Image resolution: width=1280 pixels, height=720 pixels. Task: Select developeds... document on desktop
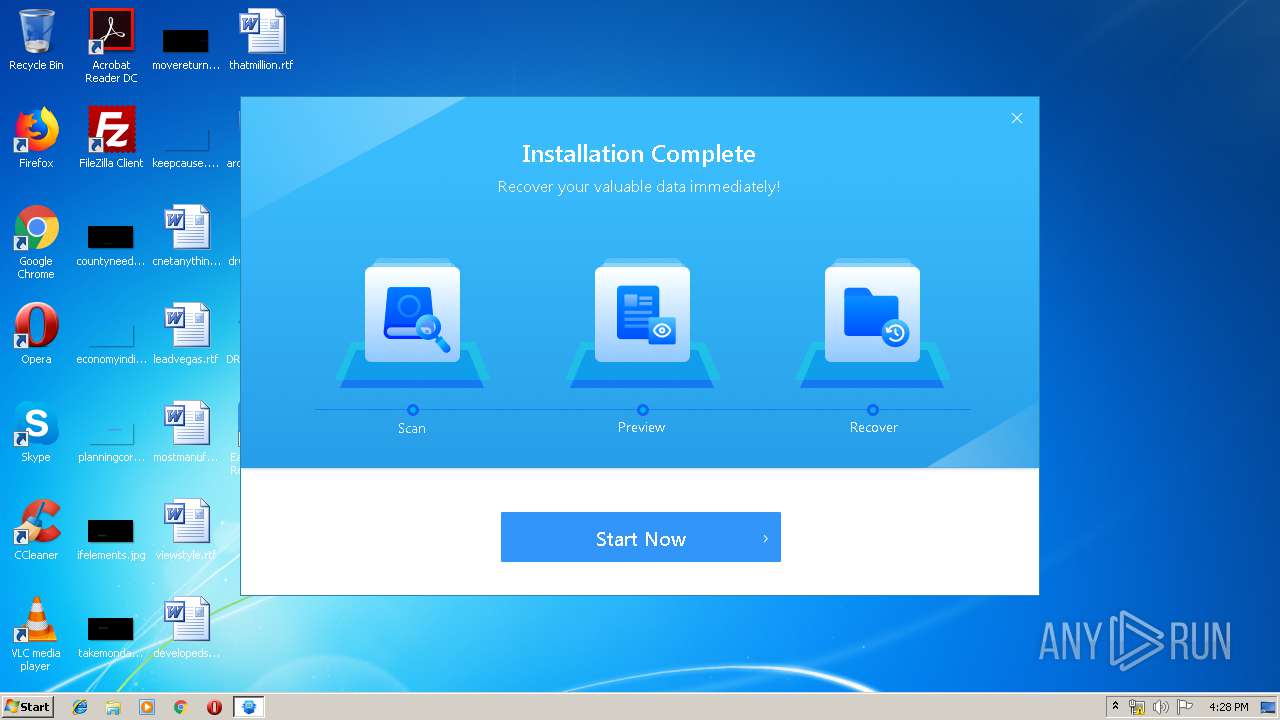tap(186, 628)
